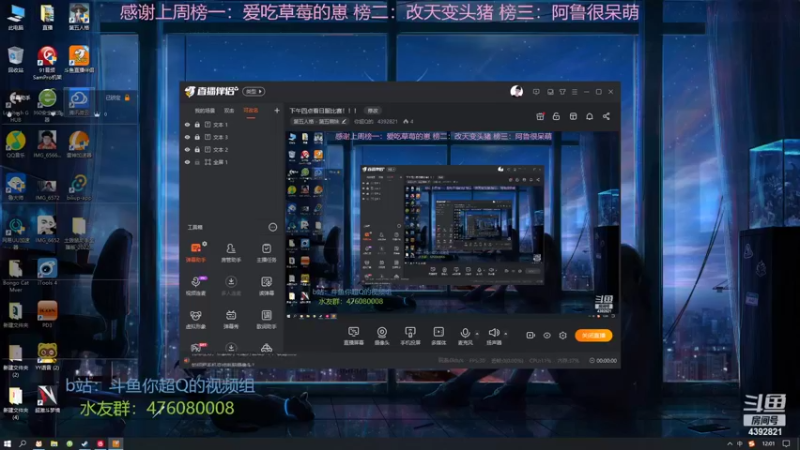Add a 多媒体 media source
Screen dimensions: 800x450
(438, 336)
